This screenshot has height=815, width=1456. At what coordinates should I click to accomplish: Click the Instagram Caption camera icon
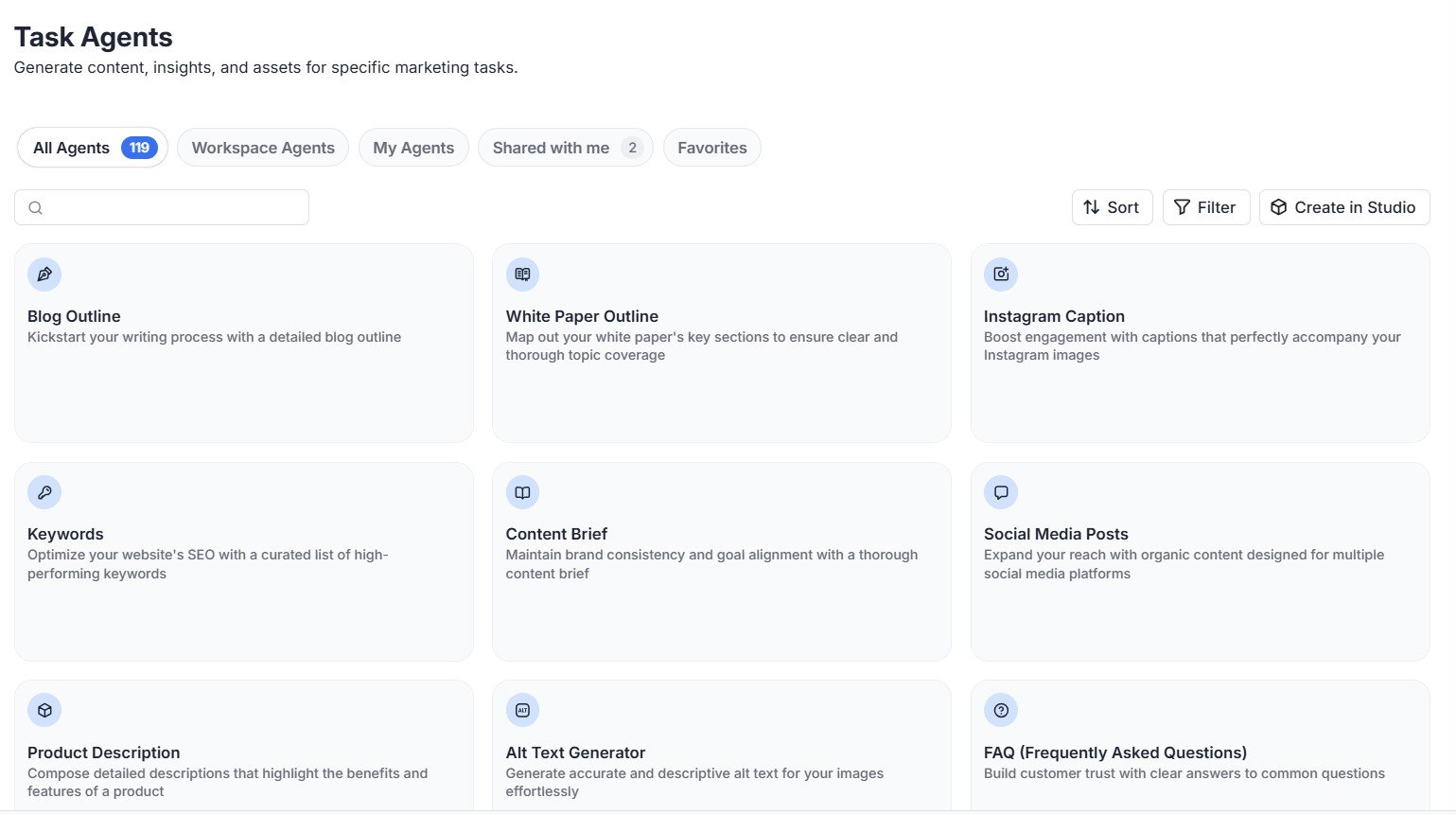1001,275
